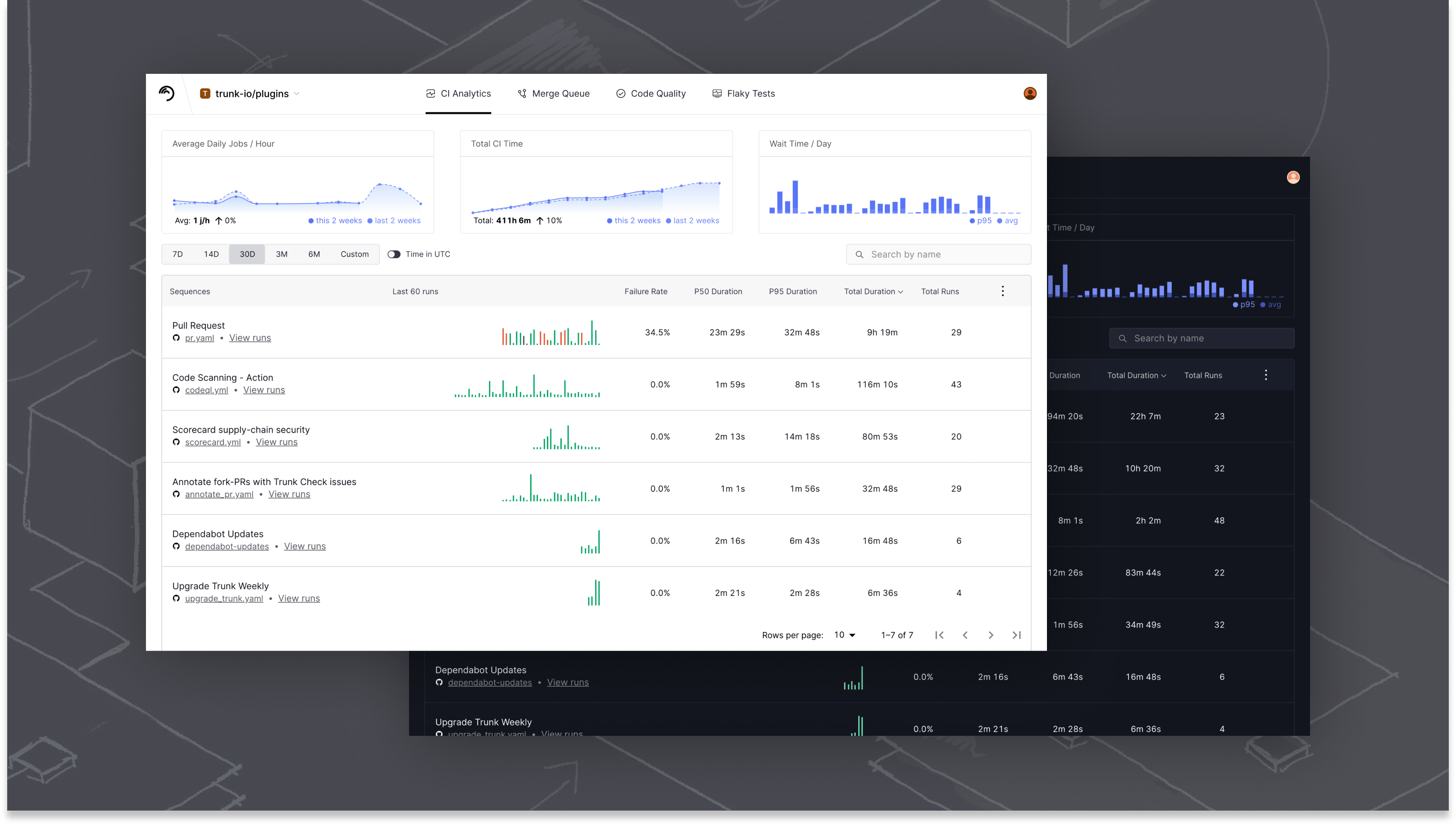
Task: Open the kebab menu in the dark window table
Action: click(x=1265, y=375)
